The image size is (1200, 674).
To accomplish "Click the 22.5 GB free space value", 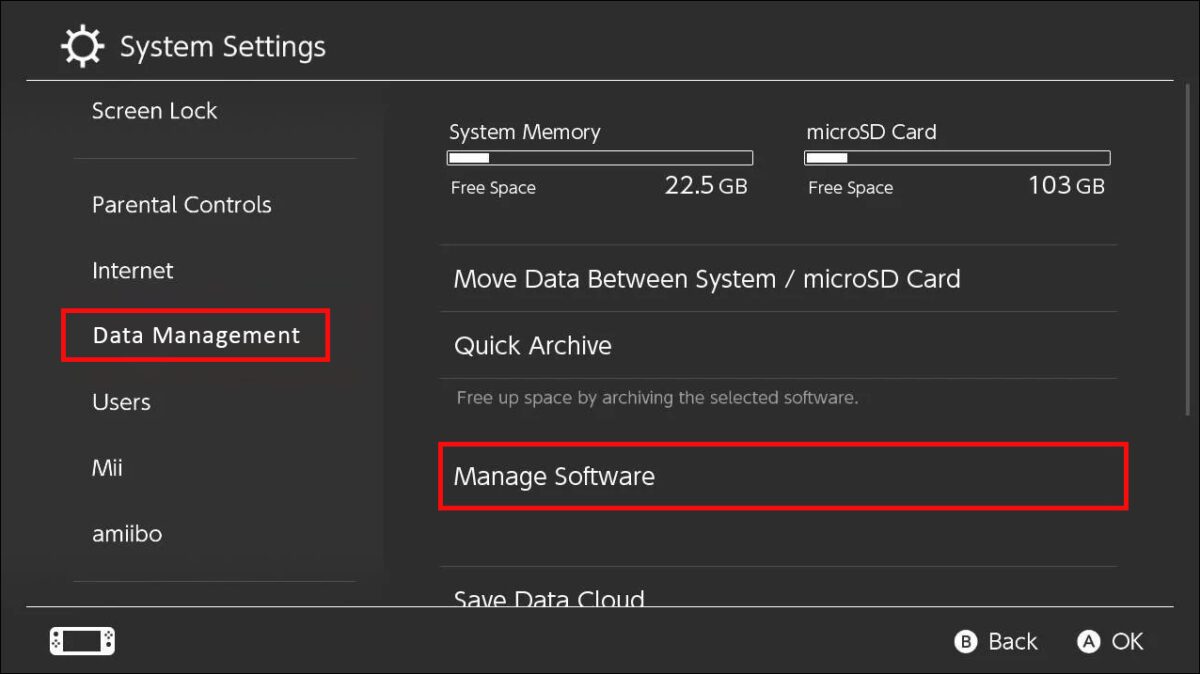I will click(705, 186).
